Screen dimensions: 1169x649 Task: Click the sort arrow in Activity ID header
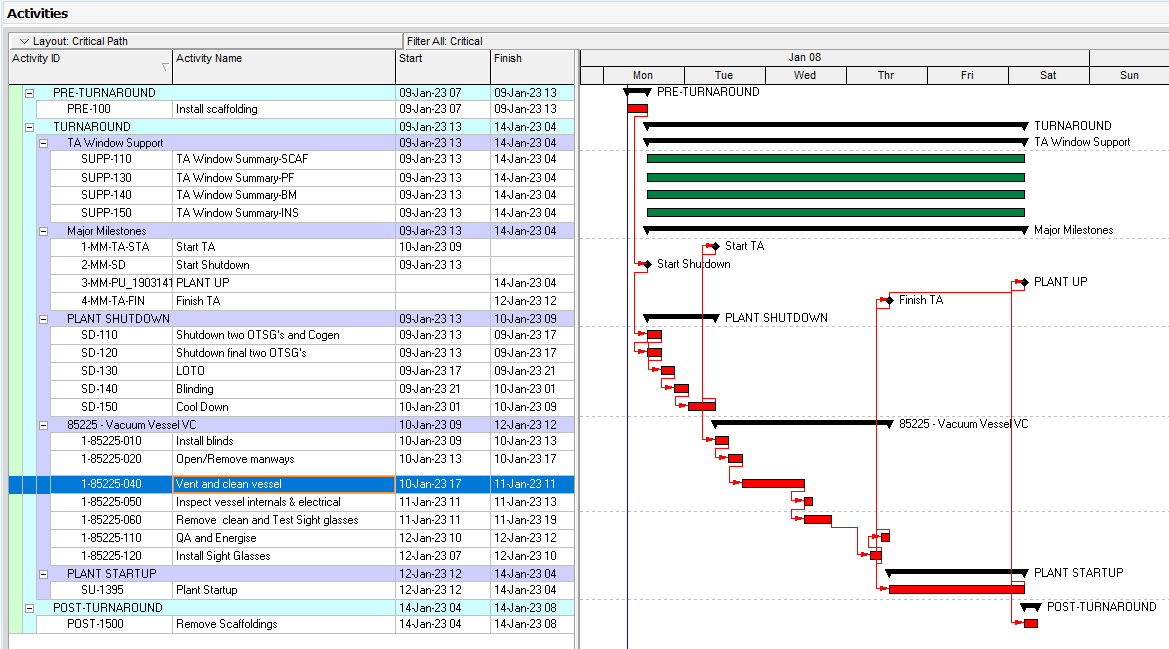pyautogui.click(x=165, y=68)
